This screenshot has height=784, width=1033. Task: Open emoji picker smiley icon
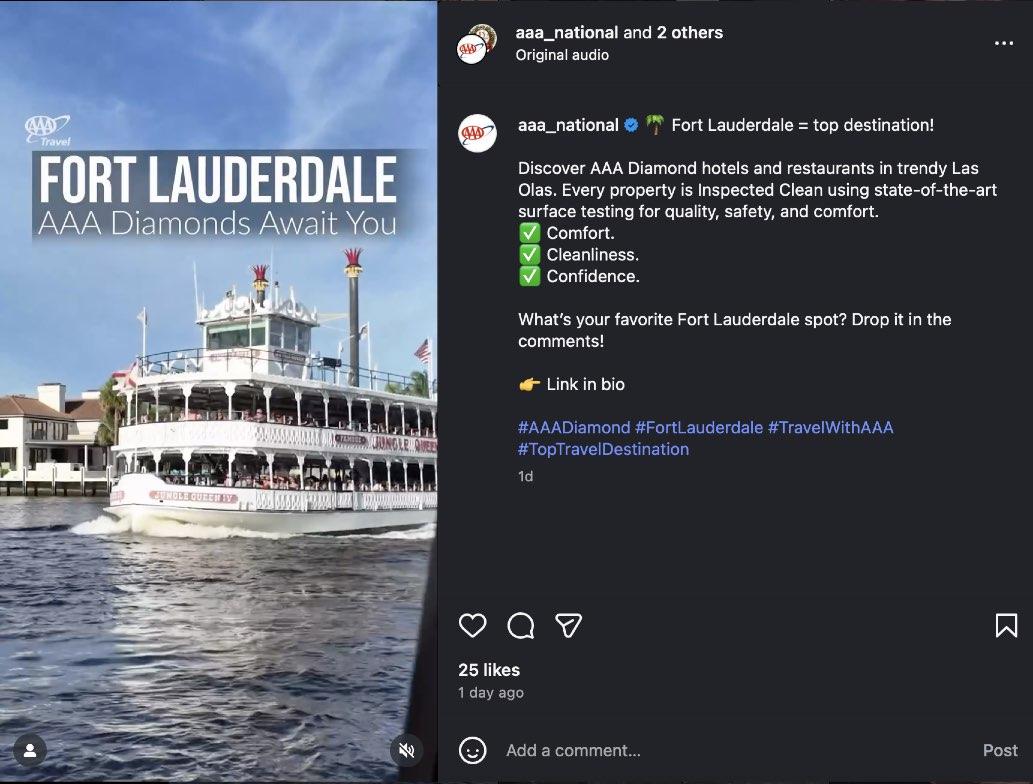[x=472, y=750]
